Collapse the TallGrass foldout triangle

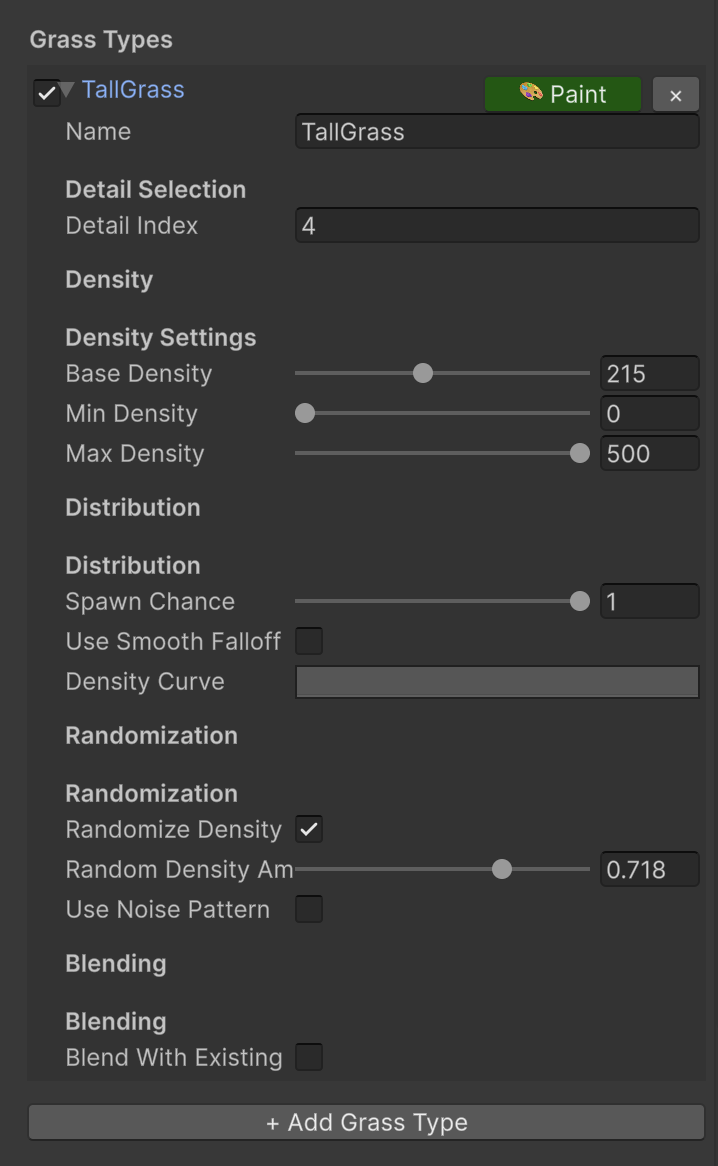coord(67,90)
